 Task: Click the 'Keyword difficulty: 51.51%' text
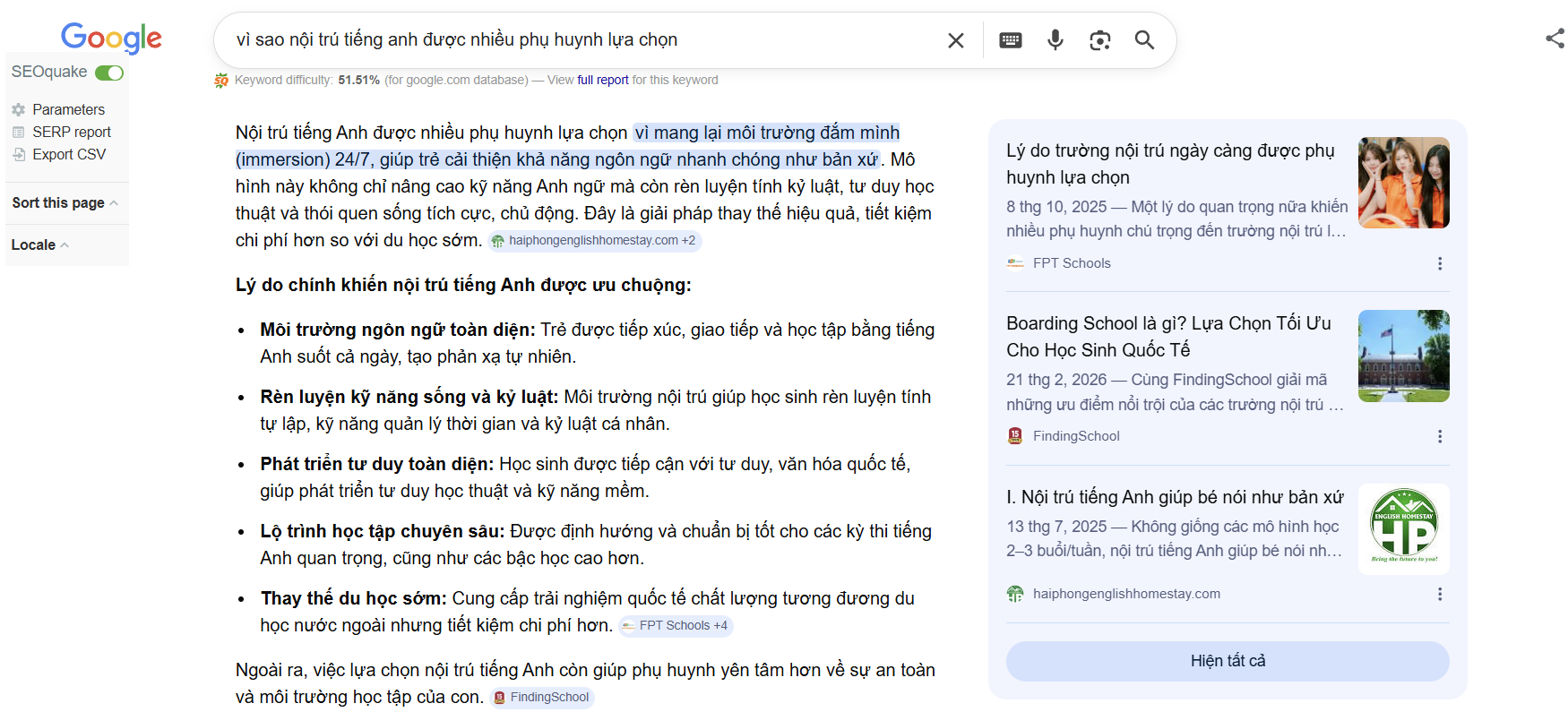click(307, 80)
